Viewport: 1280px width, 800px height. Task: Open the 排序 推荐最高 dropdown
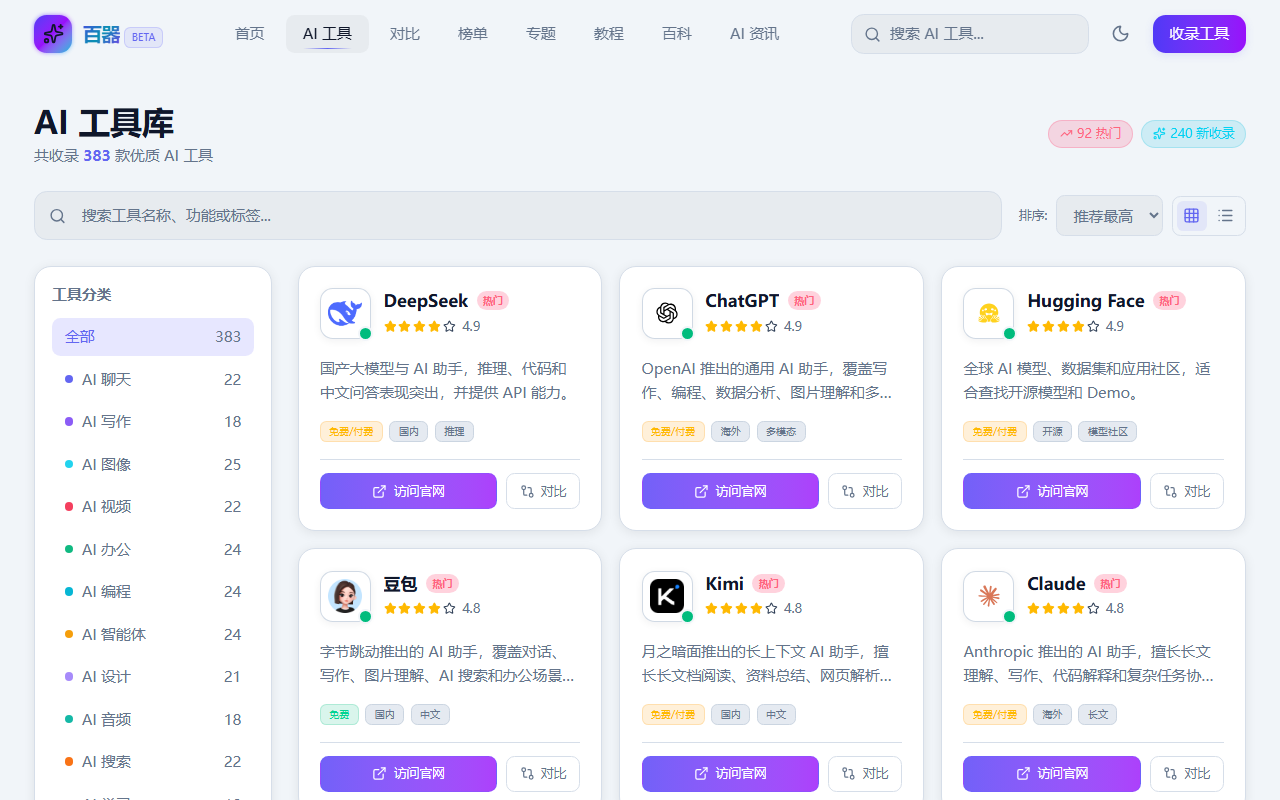pyautogui.click(x=1109, y=215)
